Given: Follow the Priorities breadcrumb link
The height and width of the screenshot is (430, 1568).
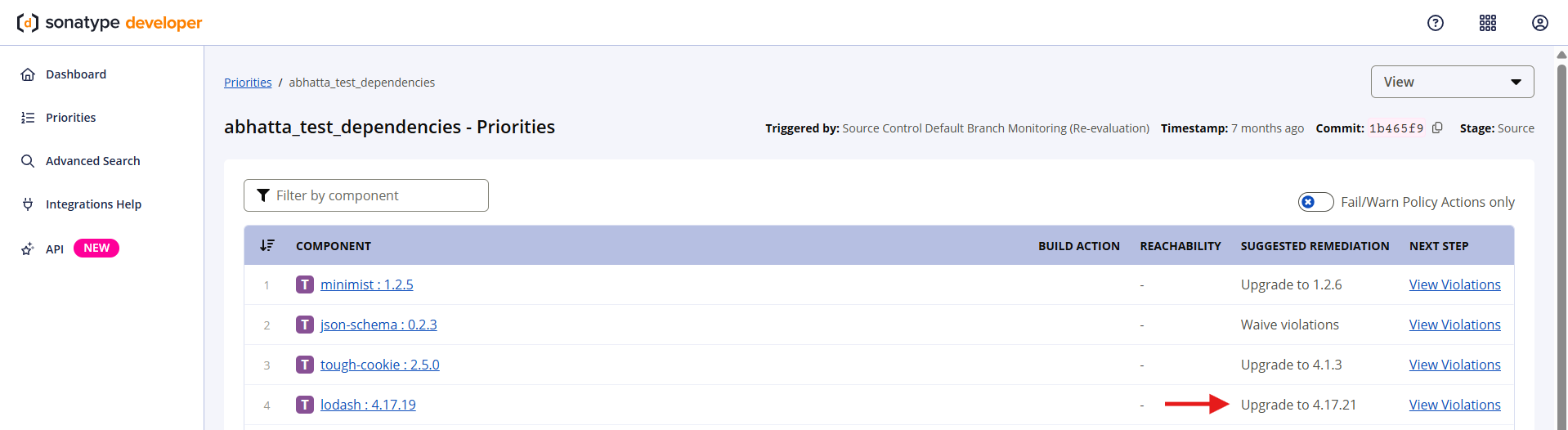Looking at the screenshot, I should 248,83.
